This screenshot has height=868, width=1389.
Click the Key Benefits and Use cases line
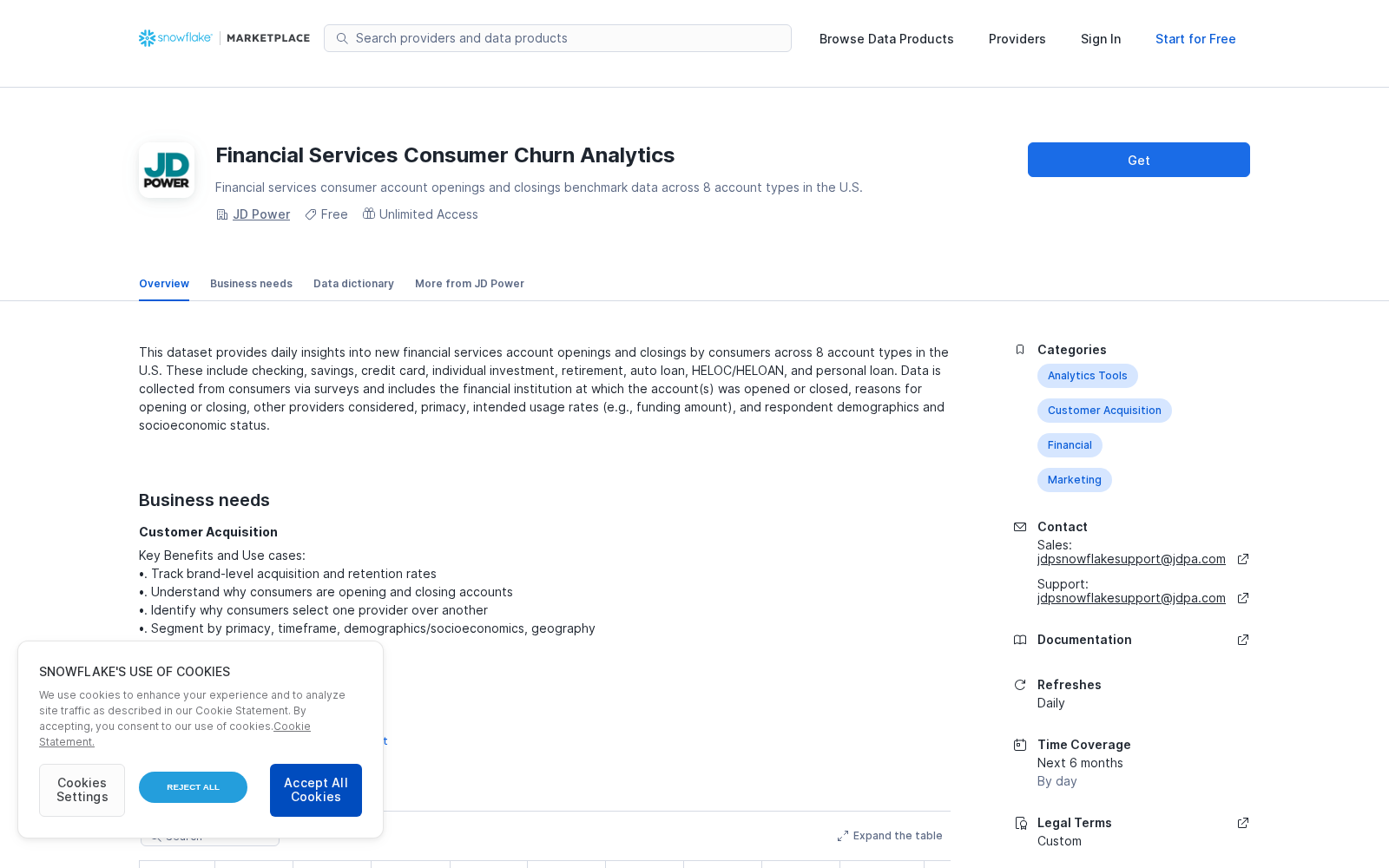pos(222,556)
